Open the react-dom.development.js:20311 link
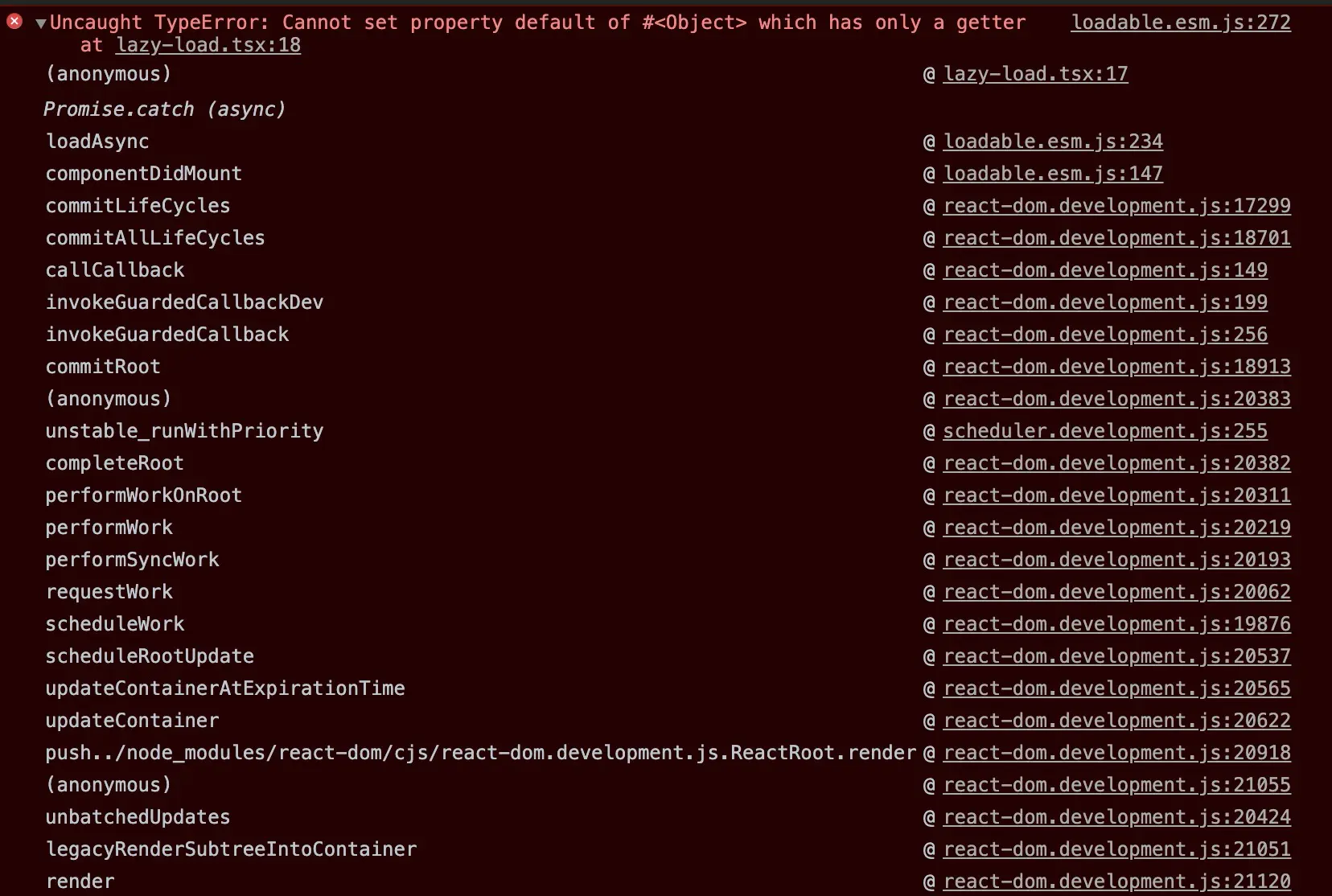This screenshot has width=1332, height=896. pos(1116,495)
